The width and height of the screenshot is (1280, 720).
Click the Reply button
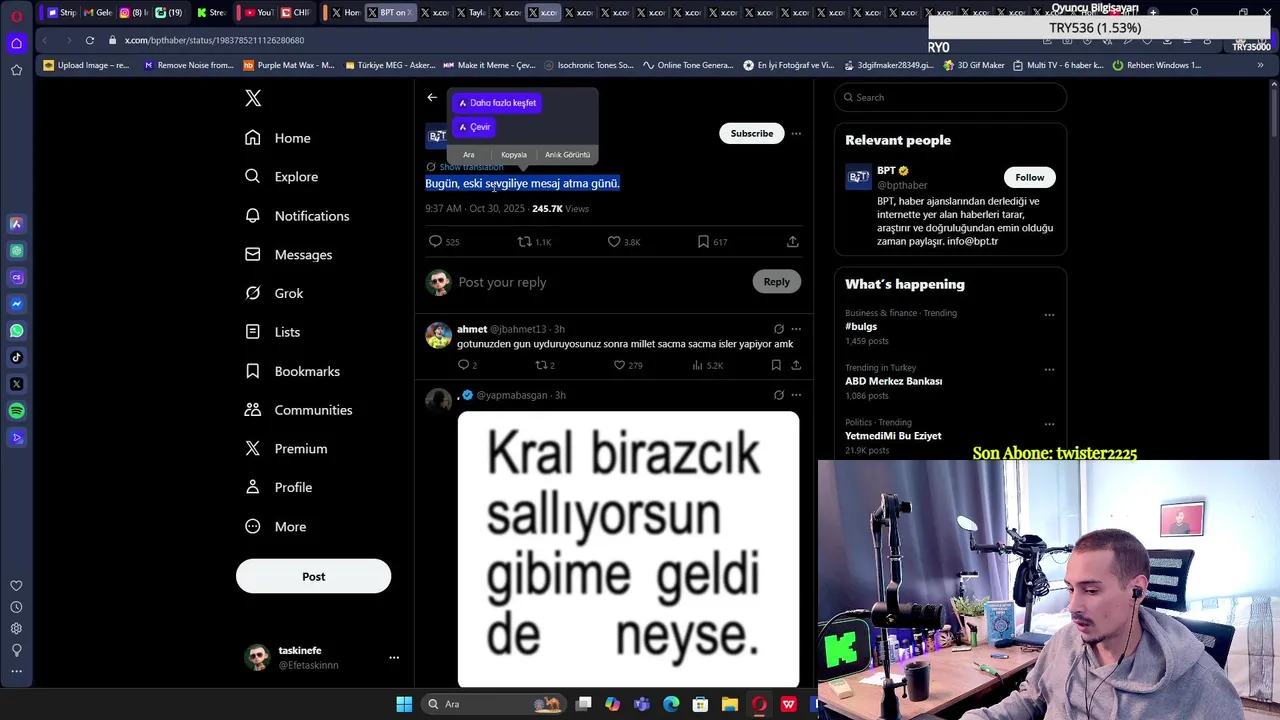coord(776,282)
